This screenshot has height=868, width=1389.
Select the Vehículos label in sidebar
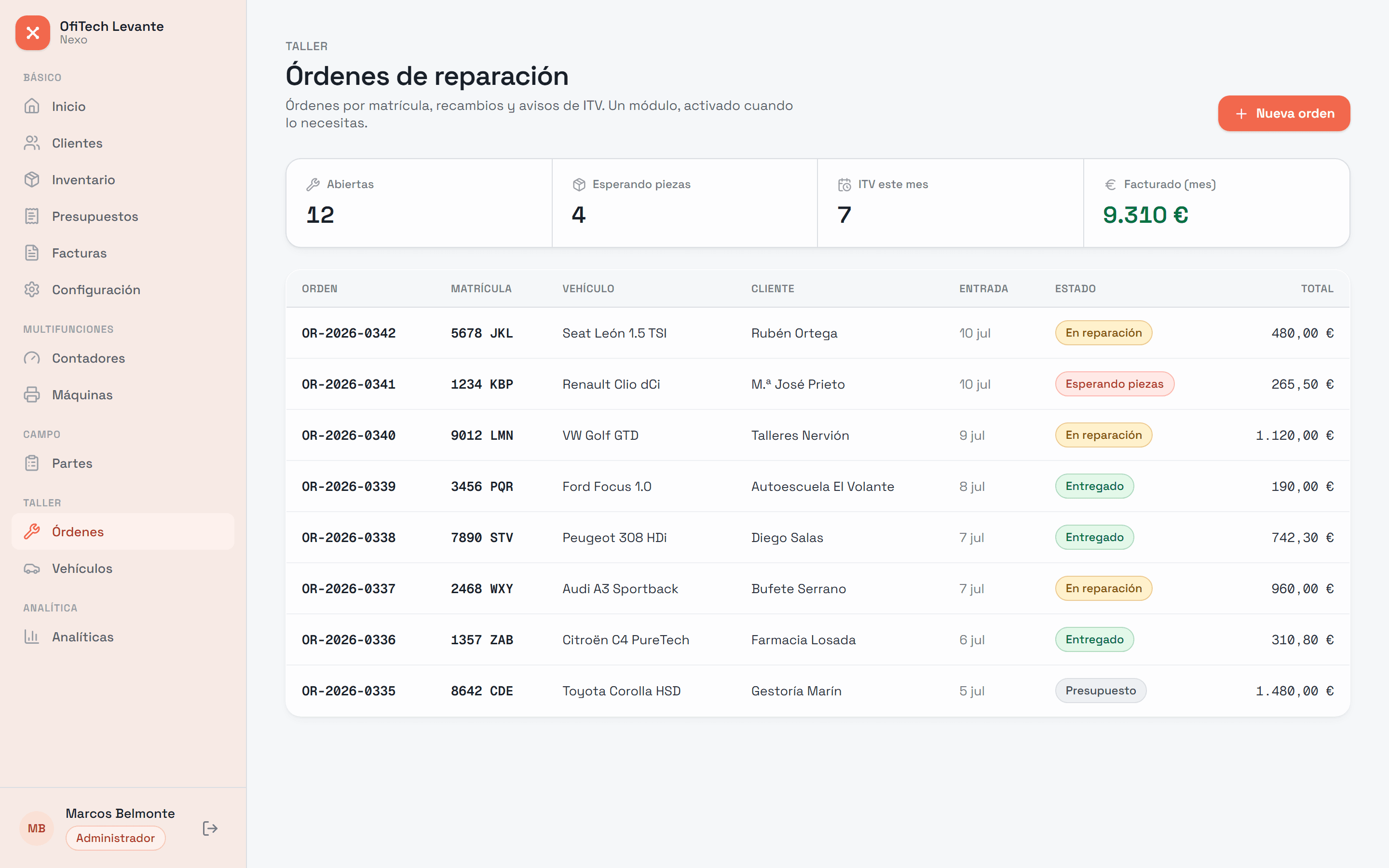click(x=82, y=569)
